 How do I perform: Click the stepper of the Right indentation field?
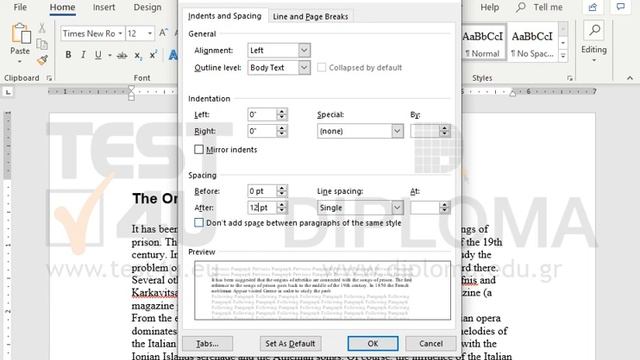point(282,131)
